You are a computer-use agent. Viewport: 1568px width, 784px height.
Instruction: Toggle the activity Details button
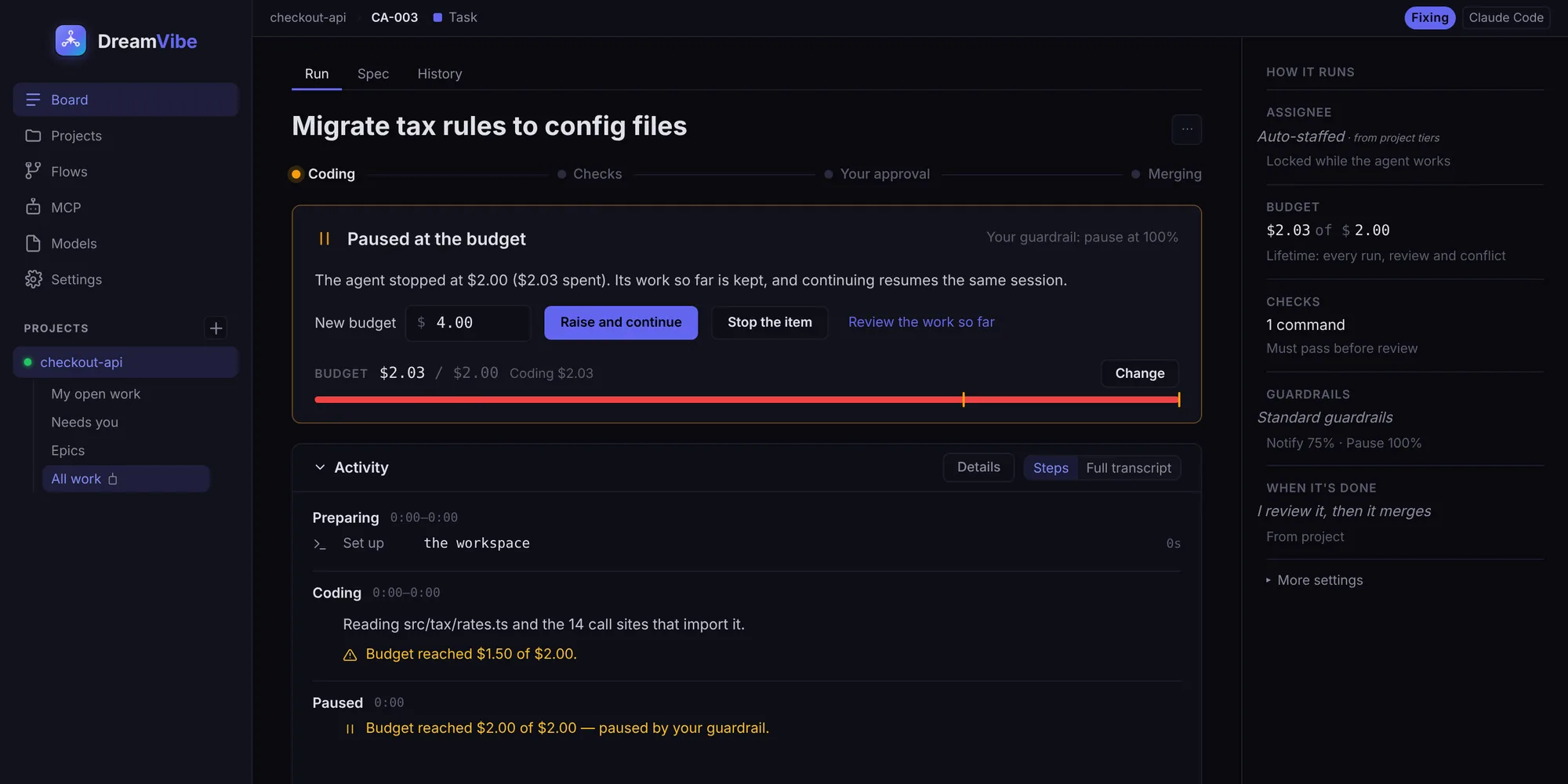point(978,467)
